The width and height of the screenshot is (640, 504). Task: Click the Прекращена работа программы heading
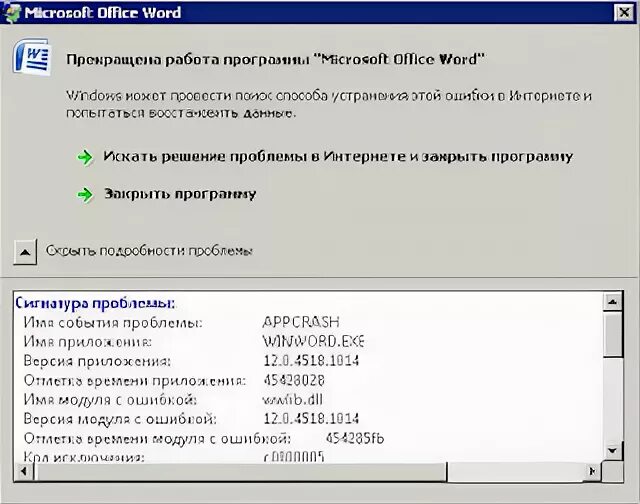point(275,60)
